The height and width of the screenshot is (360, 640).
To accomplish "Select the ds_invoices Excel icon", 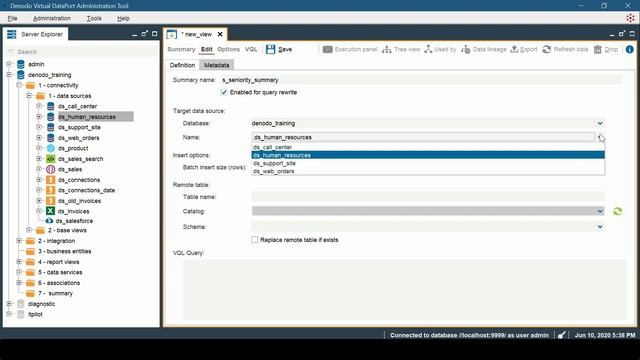I will [51, 211].
